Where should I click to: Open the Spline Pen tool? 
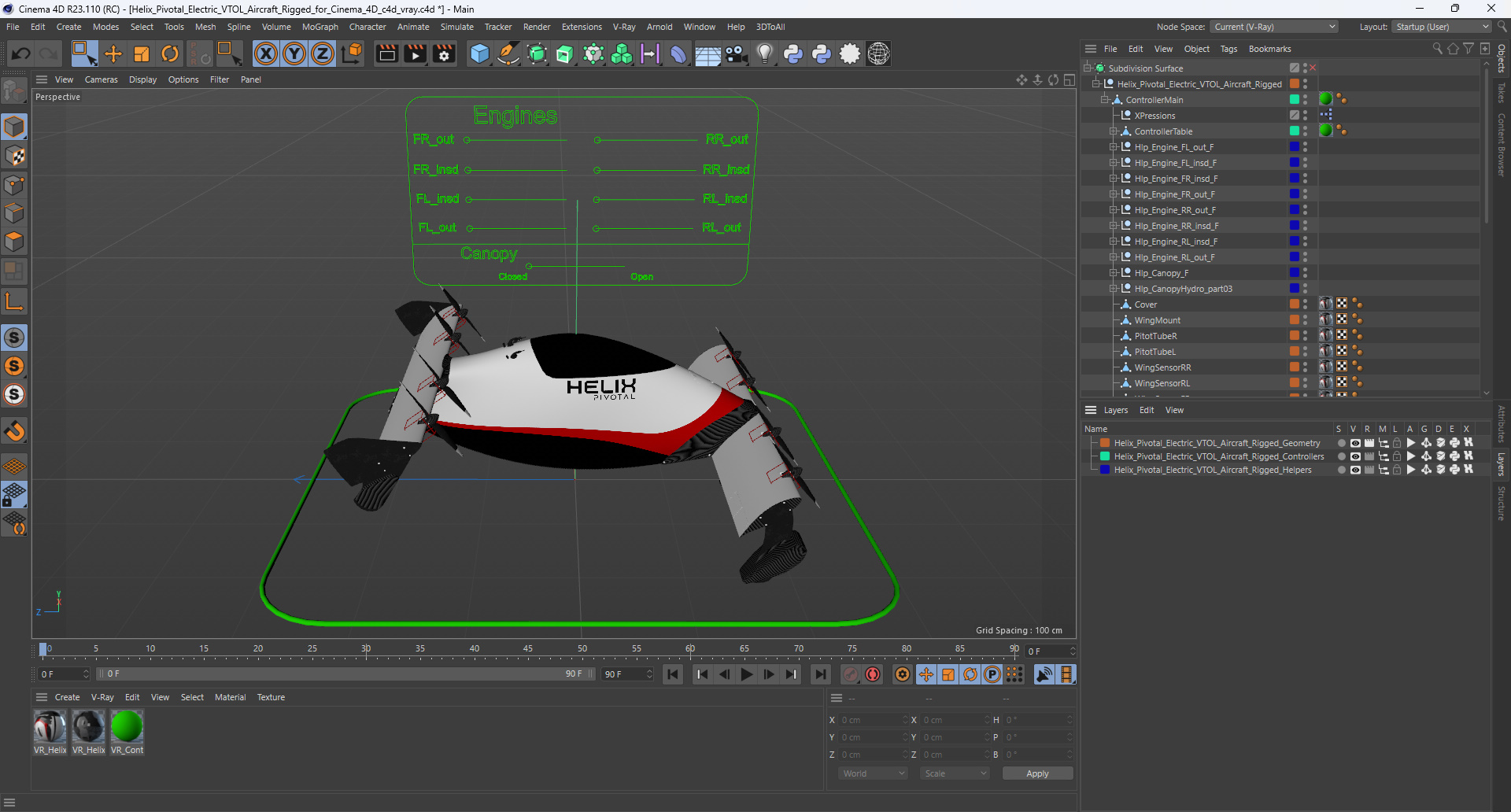(508, 54)
